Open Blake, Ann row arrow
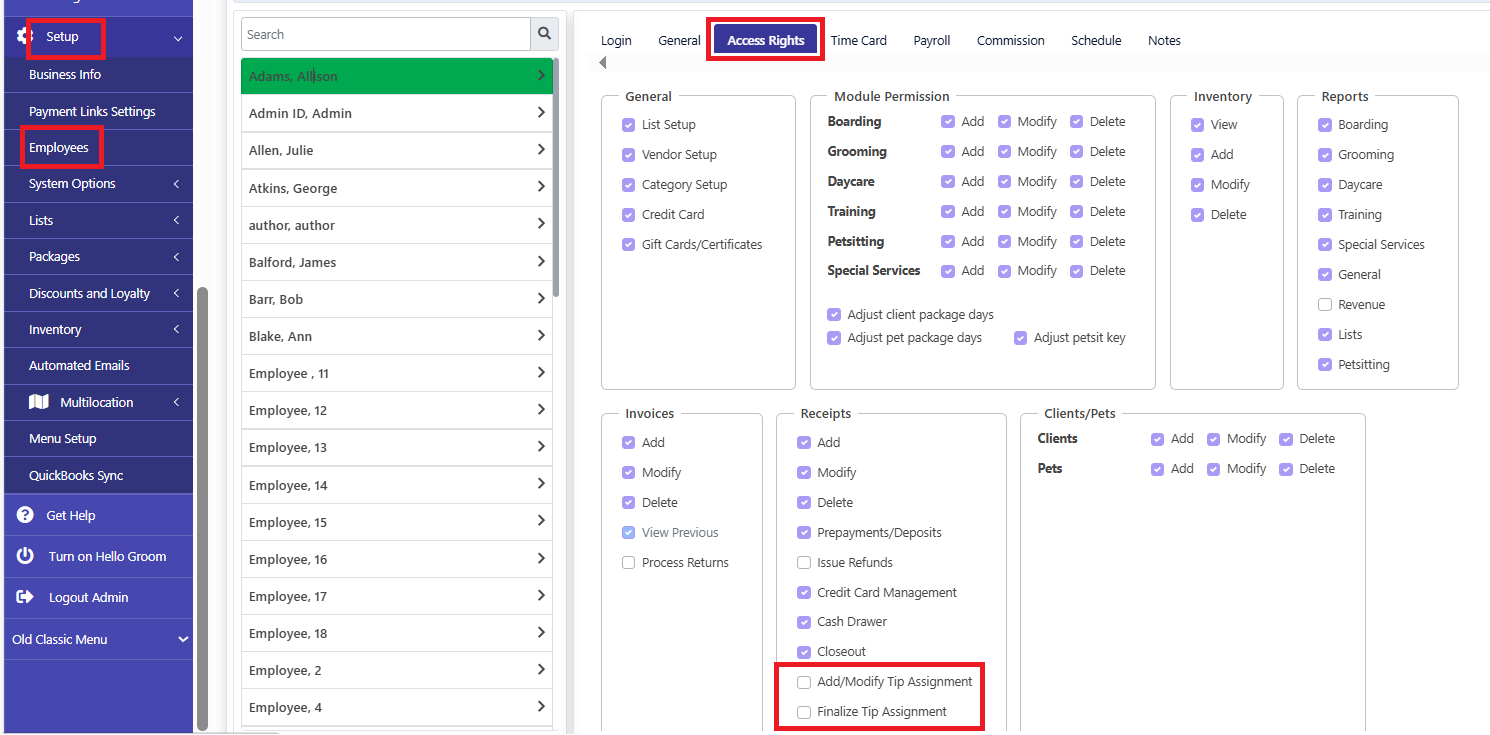 pyautogui.click(x=541, y=335)
